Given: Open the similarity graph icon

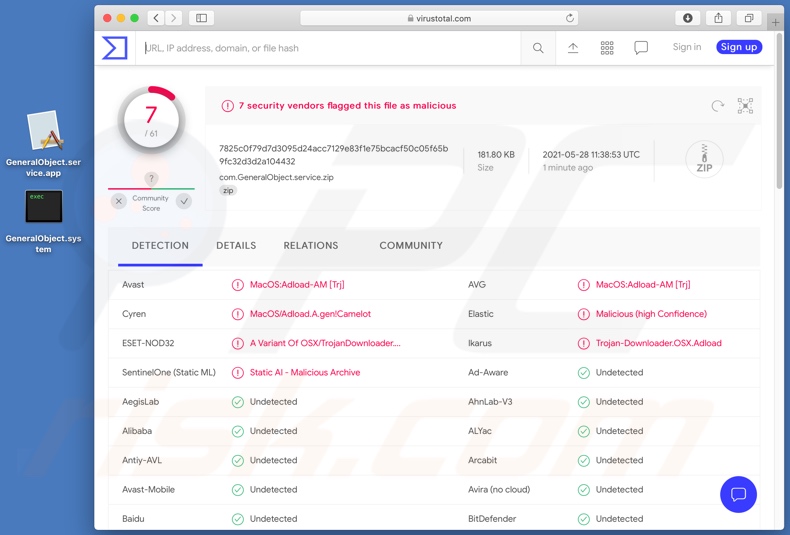Looking at the screenshot, I should [x=745, y=106].
